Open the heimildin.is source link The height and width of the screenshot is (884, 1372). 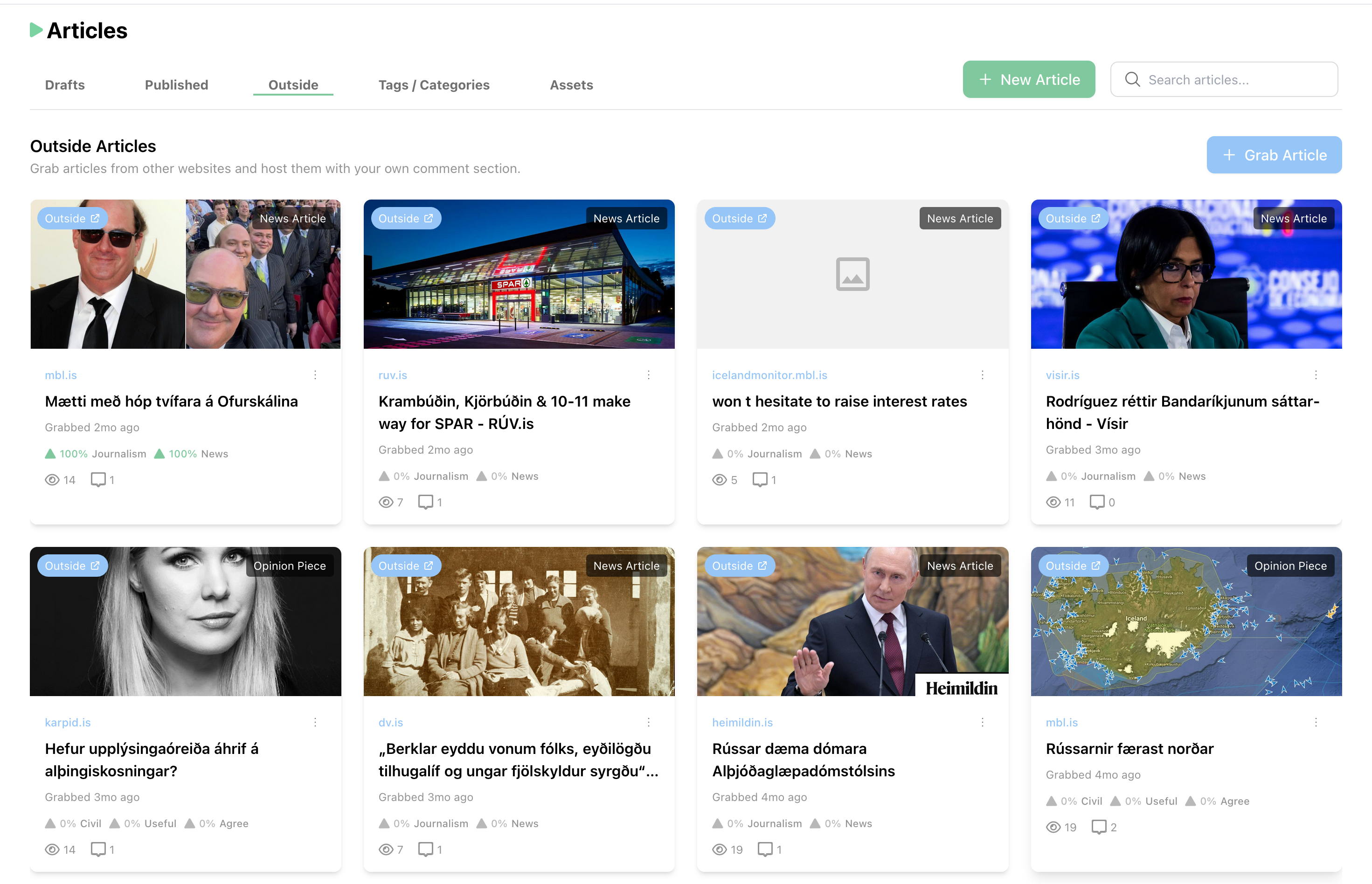click(x=742, y=722)
